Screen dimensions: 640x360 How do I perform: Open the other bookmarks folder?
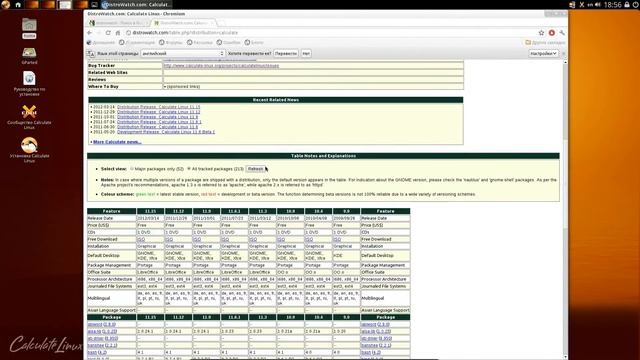click(545, 42)
